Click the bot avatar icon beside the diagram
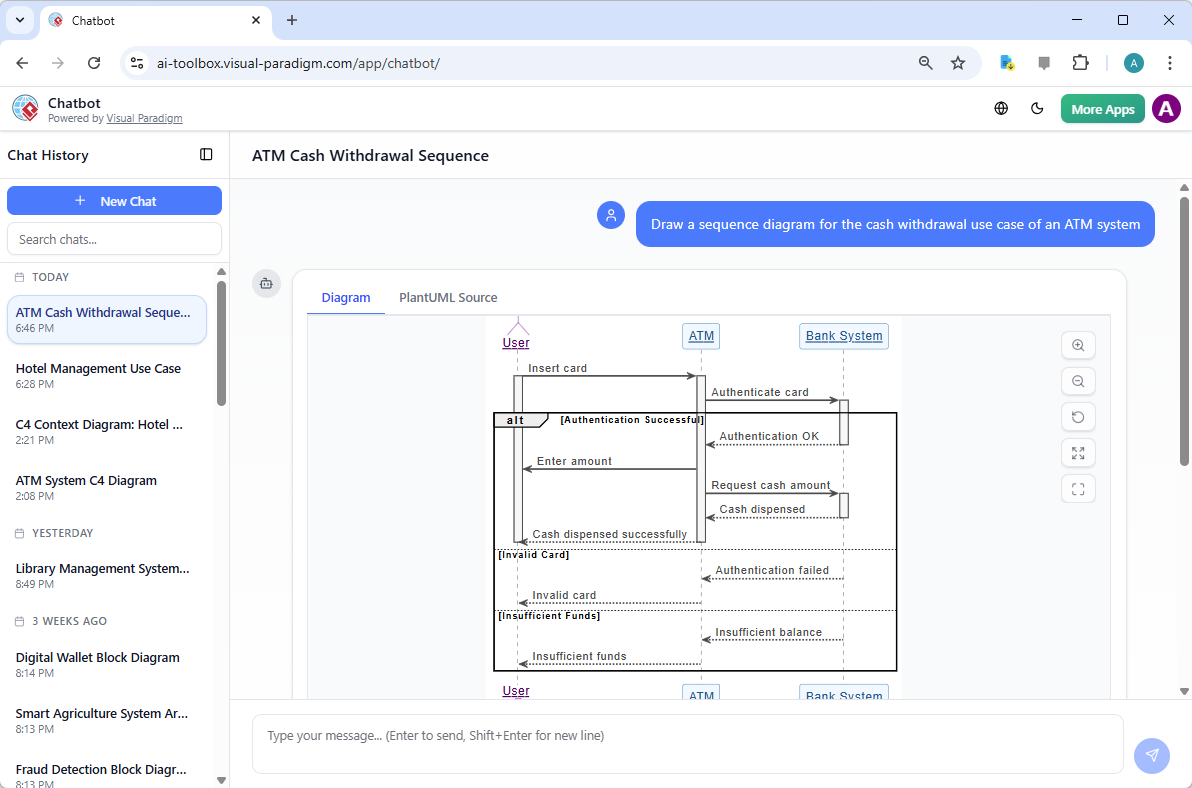Viewport: 1192px width, 788px height. pos(266,283)
